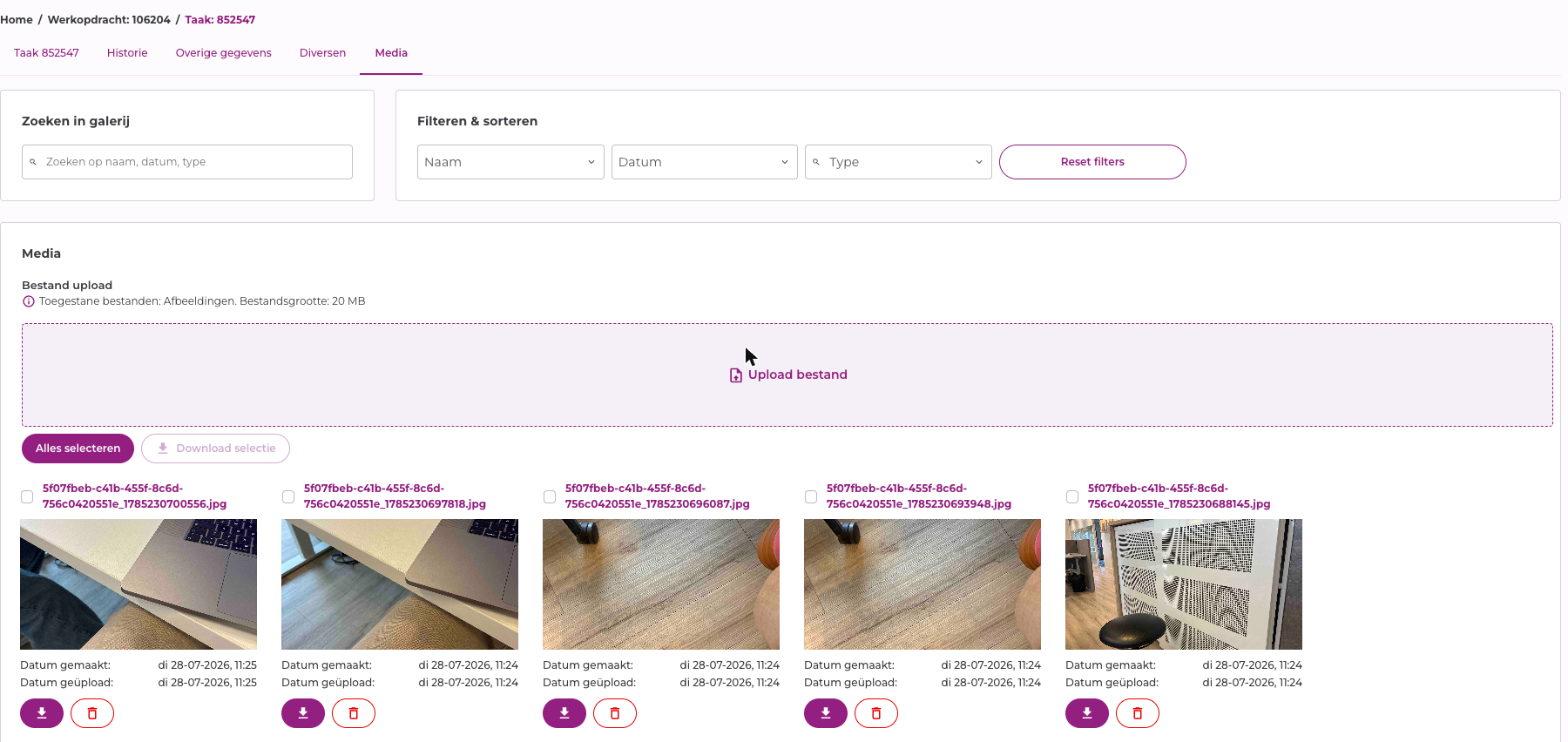Open Werkopdracht: 106204 breadcrumb link
This screenshot has width=1568, height=742.
[108, 19]
